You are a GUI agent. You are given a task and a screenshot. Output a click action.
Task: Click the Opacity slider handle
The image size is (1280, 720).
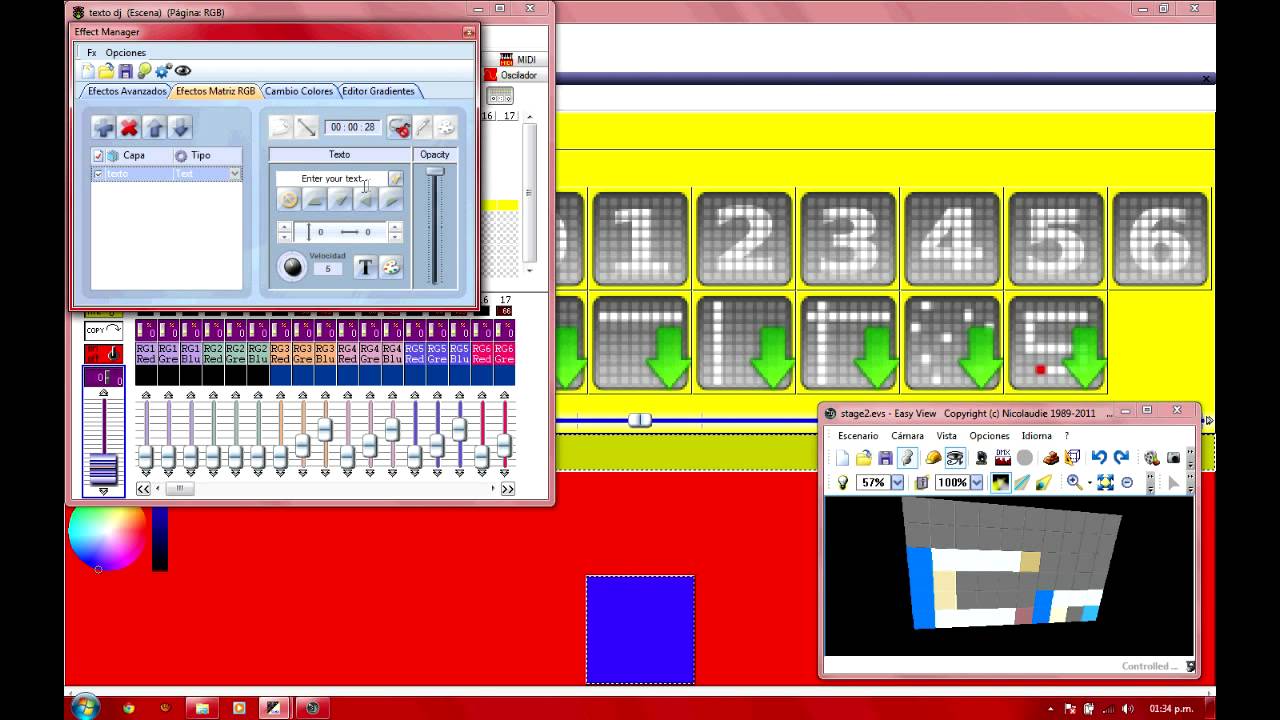tap(435, 172)
